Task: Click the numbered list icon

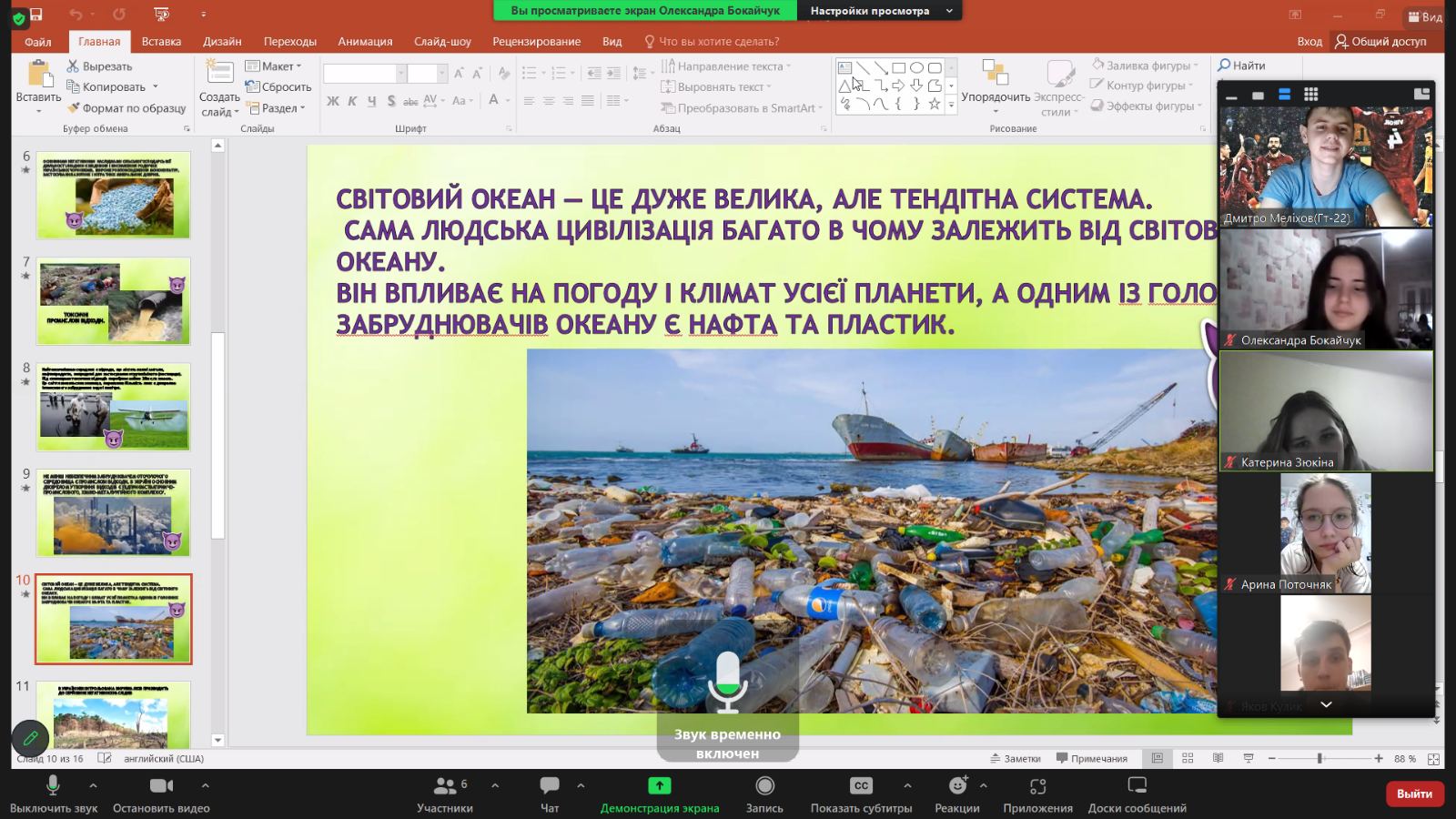Action: click(x=558, y=73)
